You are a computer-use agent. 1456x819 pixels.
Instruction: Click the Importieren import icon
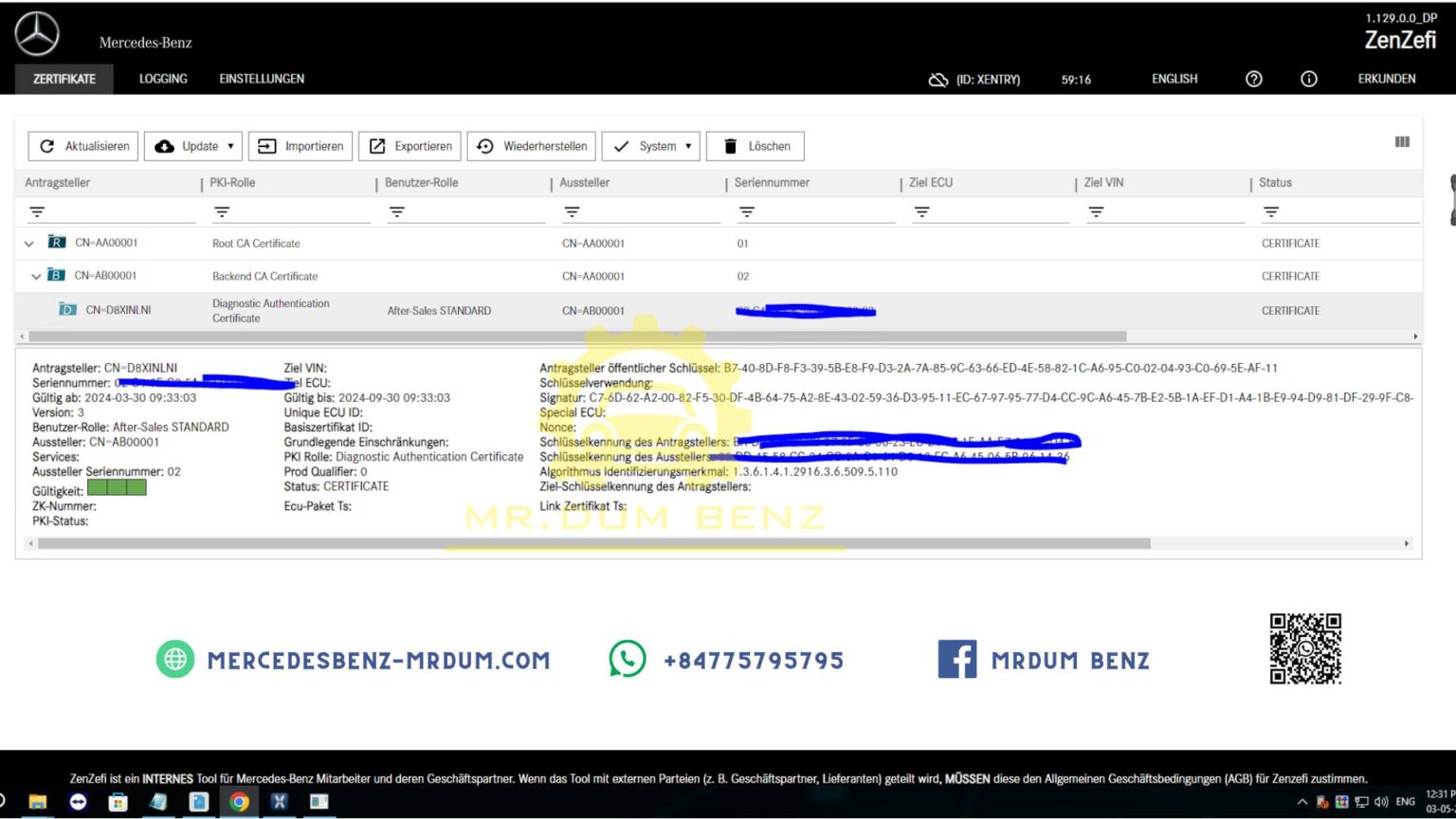[x=266, y=145]
